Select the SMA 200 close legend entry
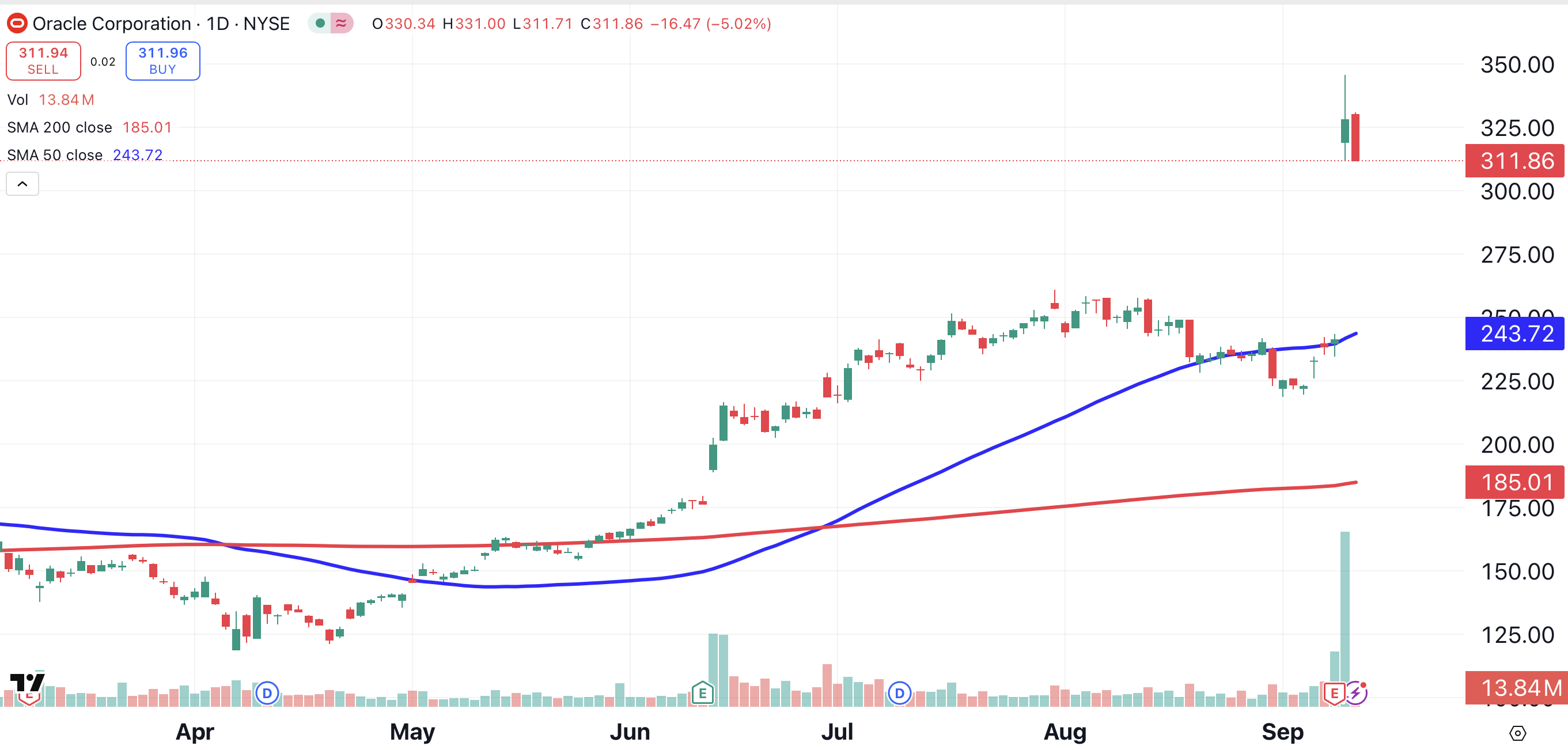 pyautogui.click(x=60, y=127)
